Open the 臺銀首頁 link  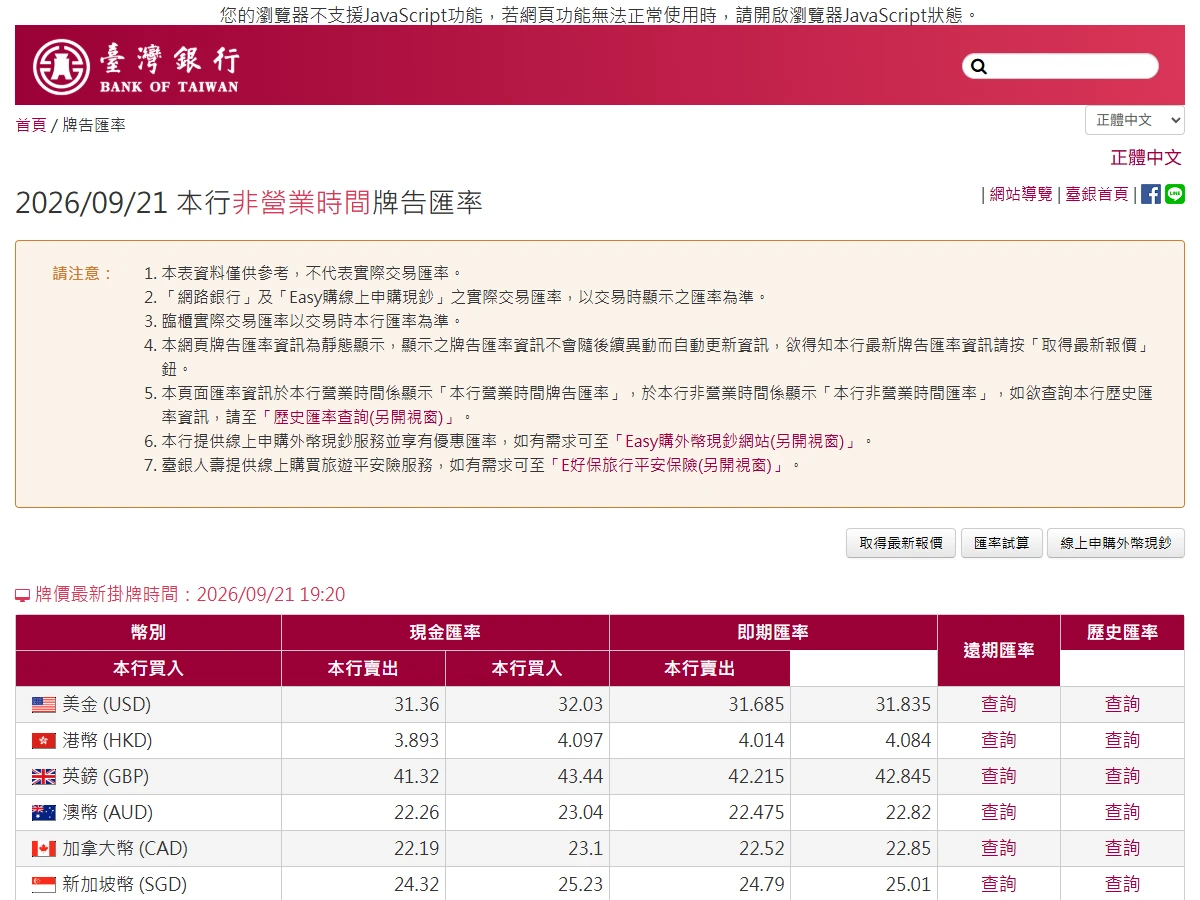1096,194
